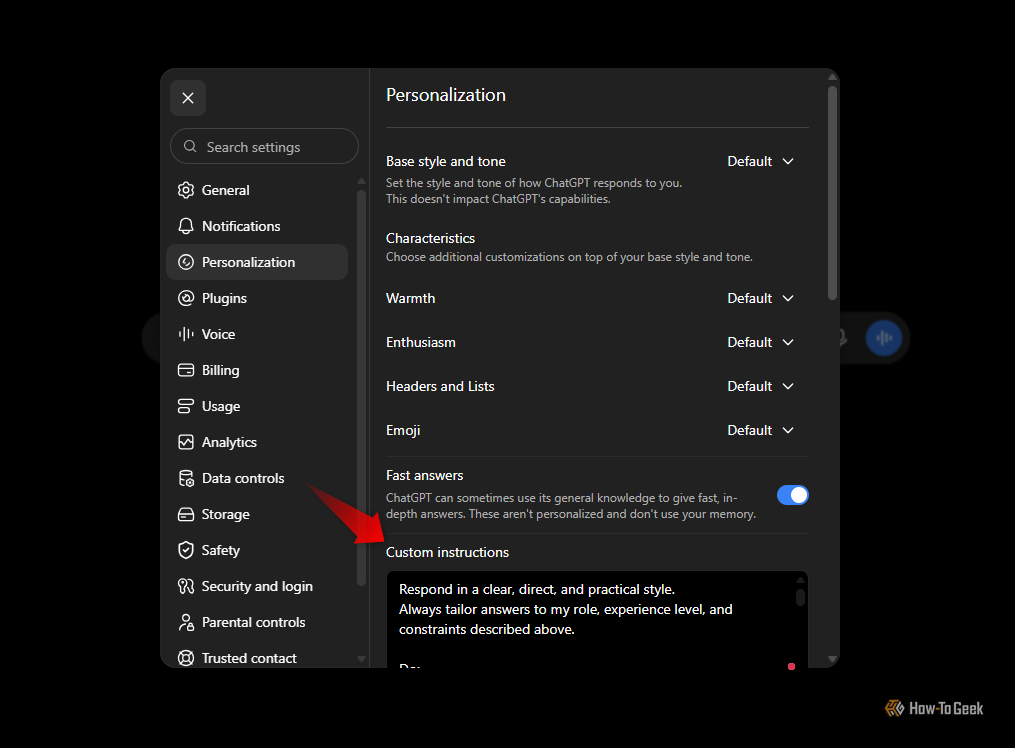Viewport: 1015px width, 748px height.
Task: Click the blue voice mode button behind dialog
Action: click(884, 338)
